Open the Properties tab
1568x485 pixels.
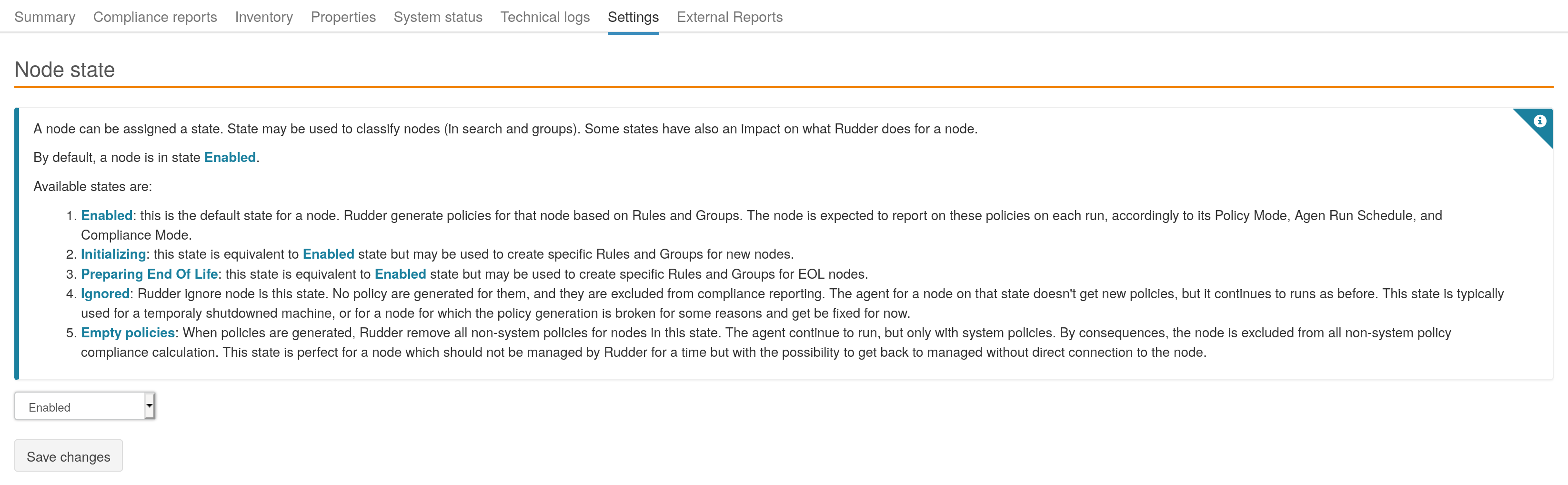coord(342,17)
